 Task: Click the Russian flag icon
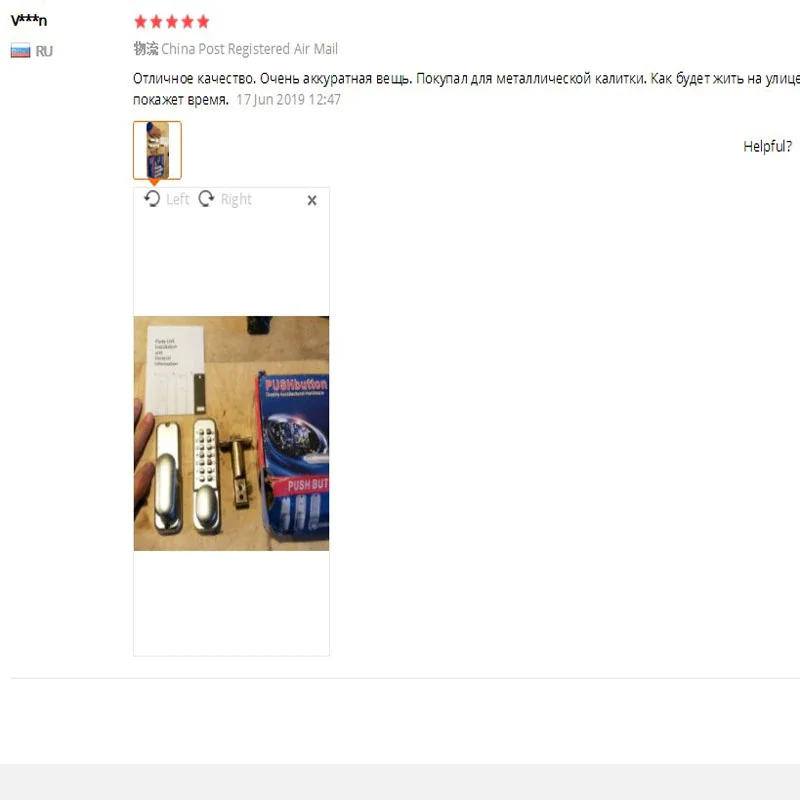(x=20, y=51)
